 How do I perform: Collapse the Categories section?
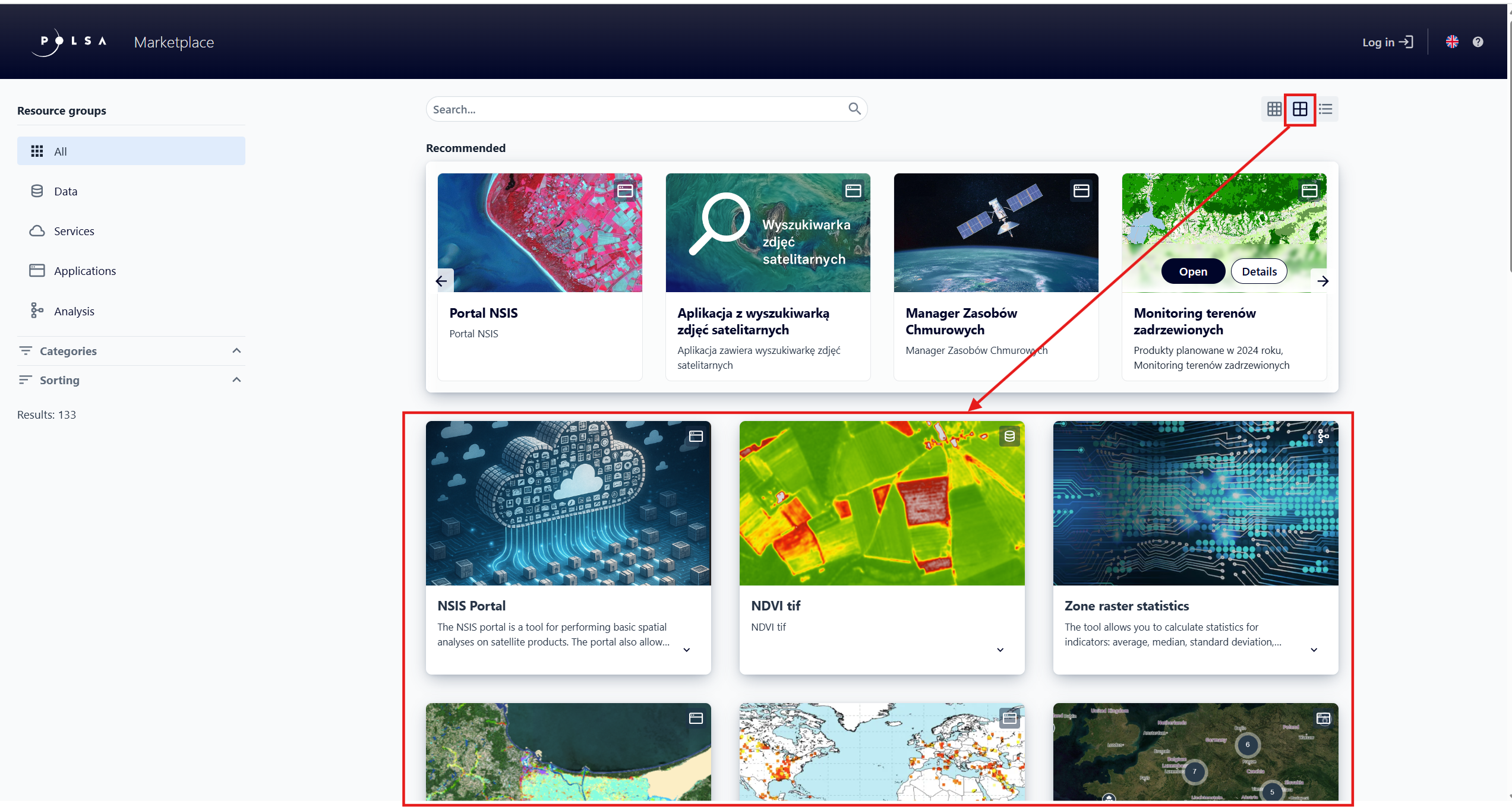(236, 351)
